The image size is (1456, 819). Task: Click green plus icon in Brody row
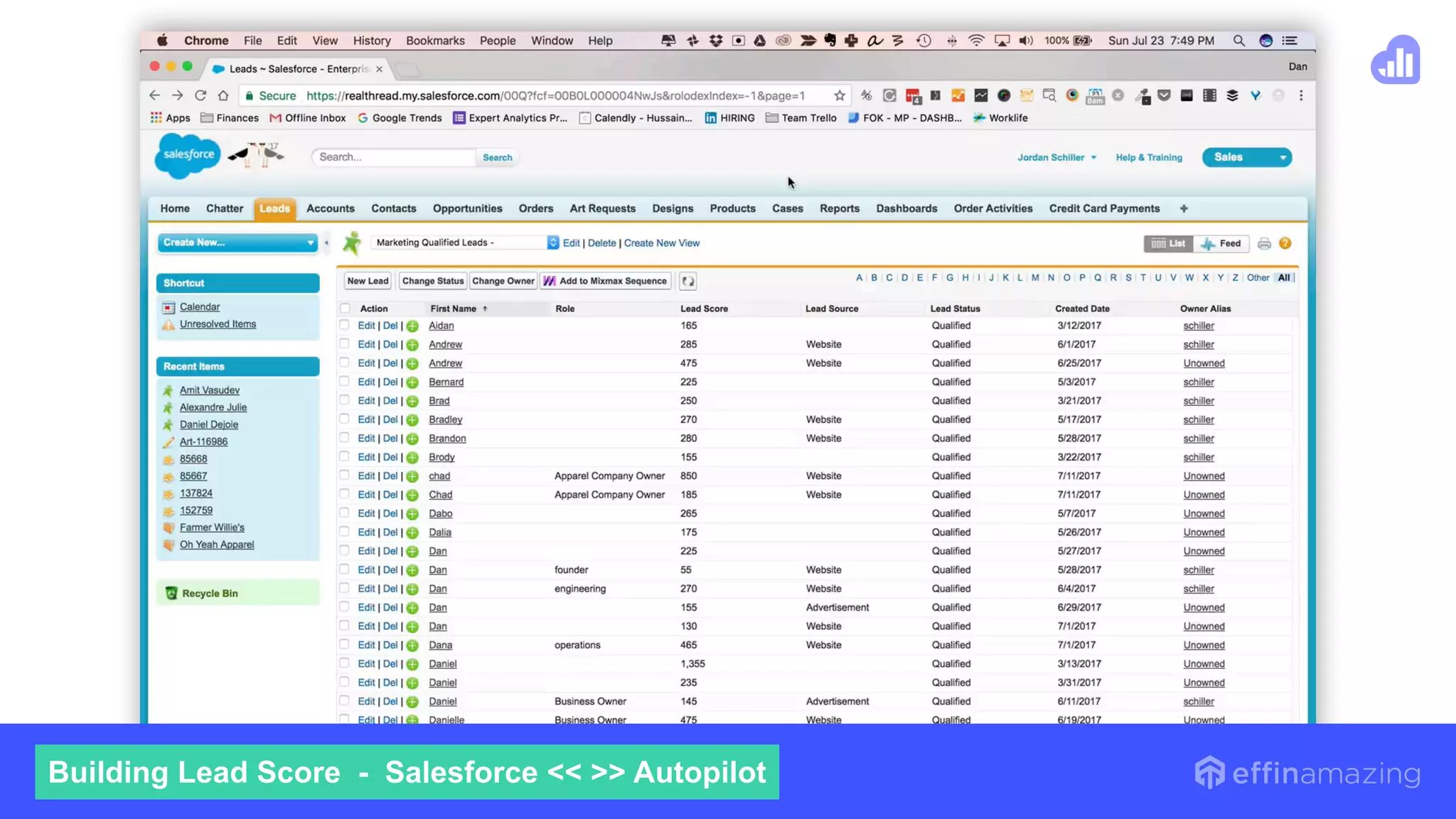[412, 458]
